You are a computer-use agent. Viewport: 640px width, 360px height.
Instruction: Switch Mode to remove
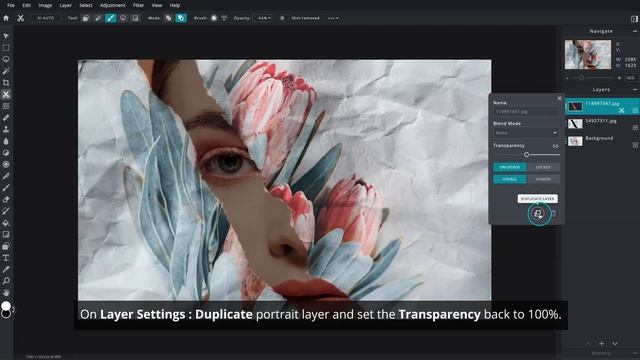coord(181,18)
